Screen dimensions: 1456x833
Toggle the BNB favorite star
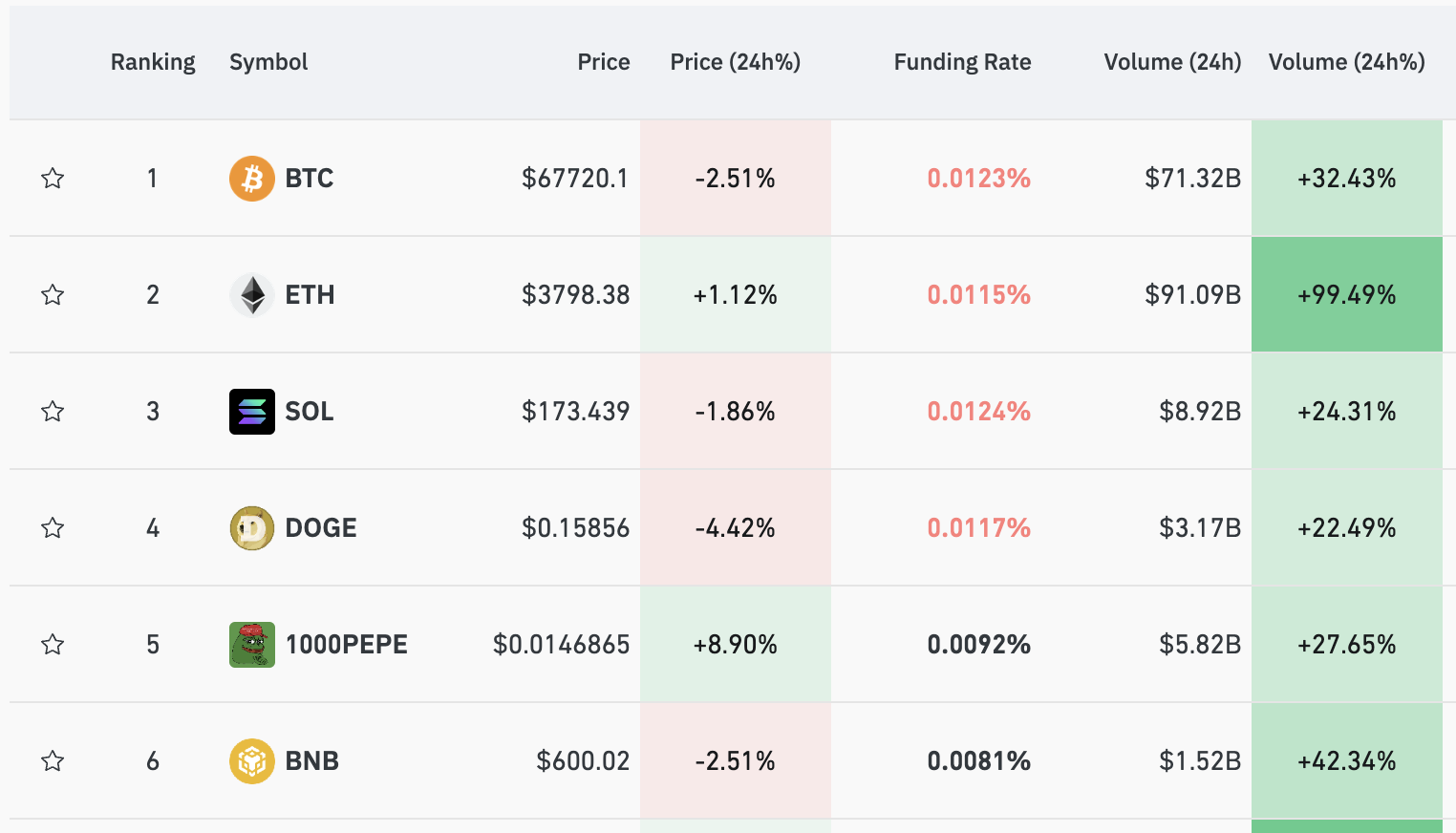coord(53,761)
